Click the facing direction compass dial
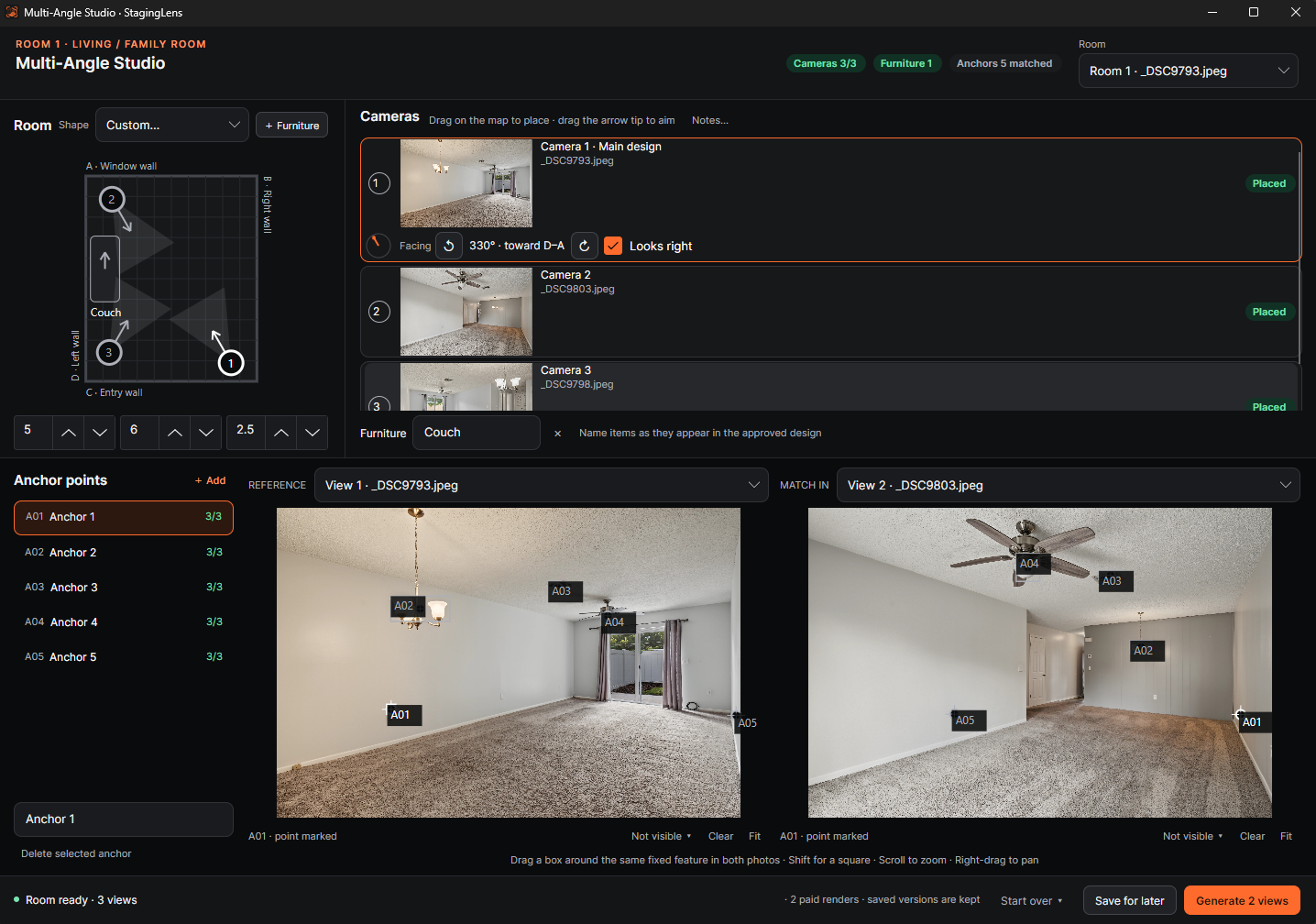This screenshot has height=924, width=1316. pyautogui.click(x=378, y=245)
